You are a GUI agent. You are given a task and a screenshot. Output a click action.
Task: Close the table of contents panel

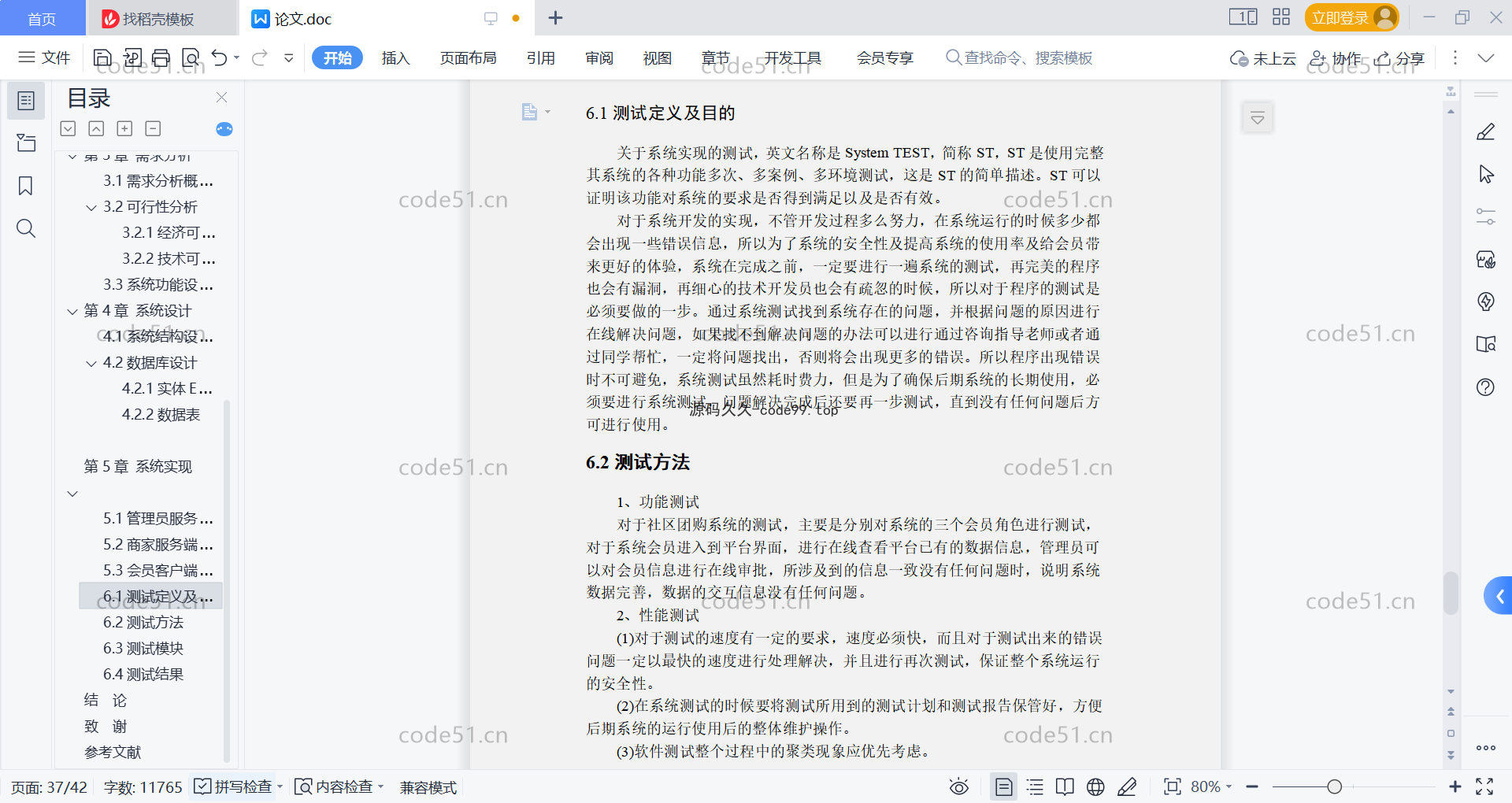[x=222, y=98]
